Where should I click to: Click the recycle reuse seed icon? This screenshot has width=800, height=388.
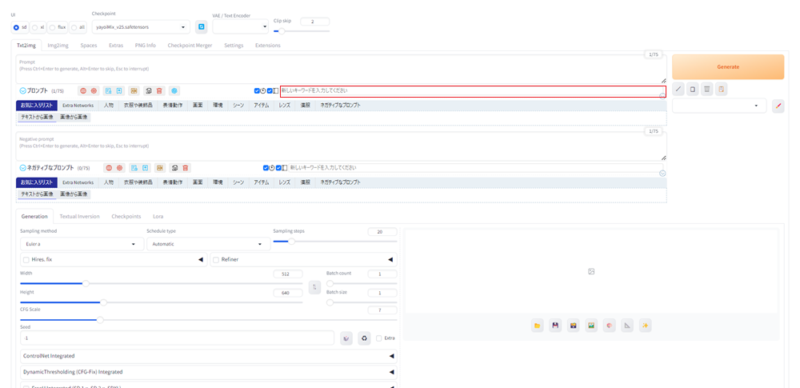pos(364,338)
